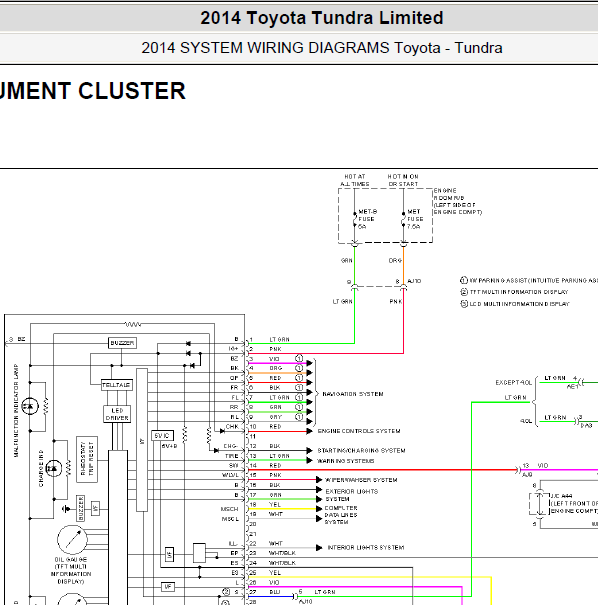This screenshot has height=605, width=598.
Task: Click the Rheostat/Trip Reset box
Action: click(x=87, y=459)
